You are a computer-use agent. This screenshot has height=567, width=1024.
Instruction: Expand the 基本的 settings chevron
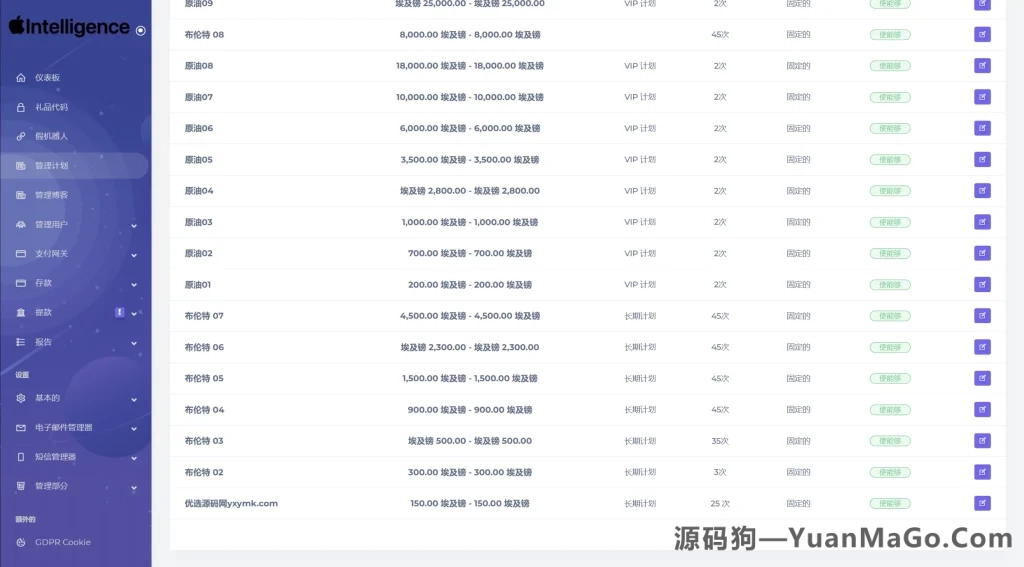click(134, 399)
